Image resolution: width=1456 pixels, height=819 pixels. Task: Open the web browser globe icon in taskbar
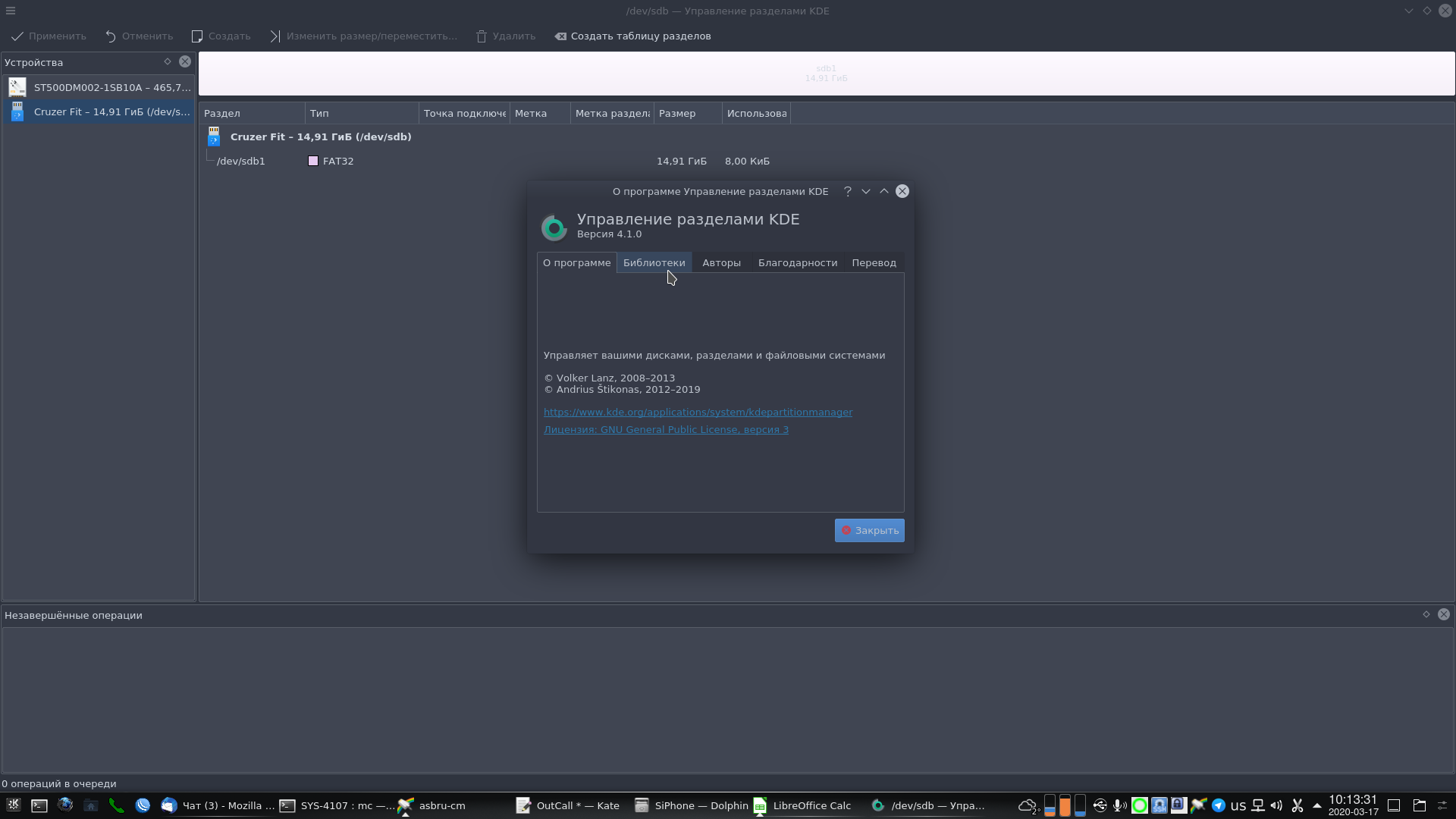click(x=65, y=805)
